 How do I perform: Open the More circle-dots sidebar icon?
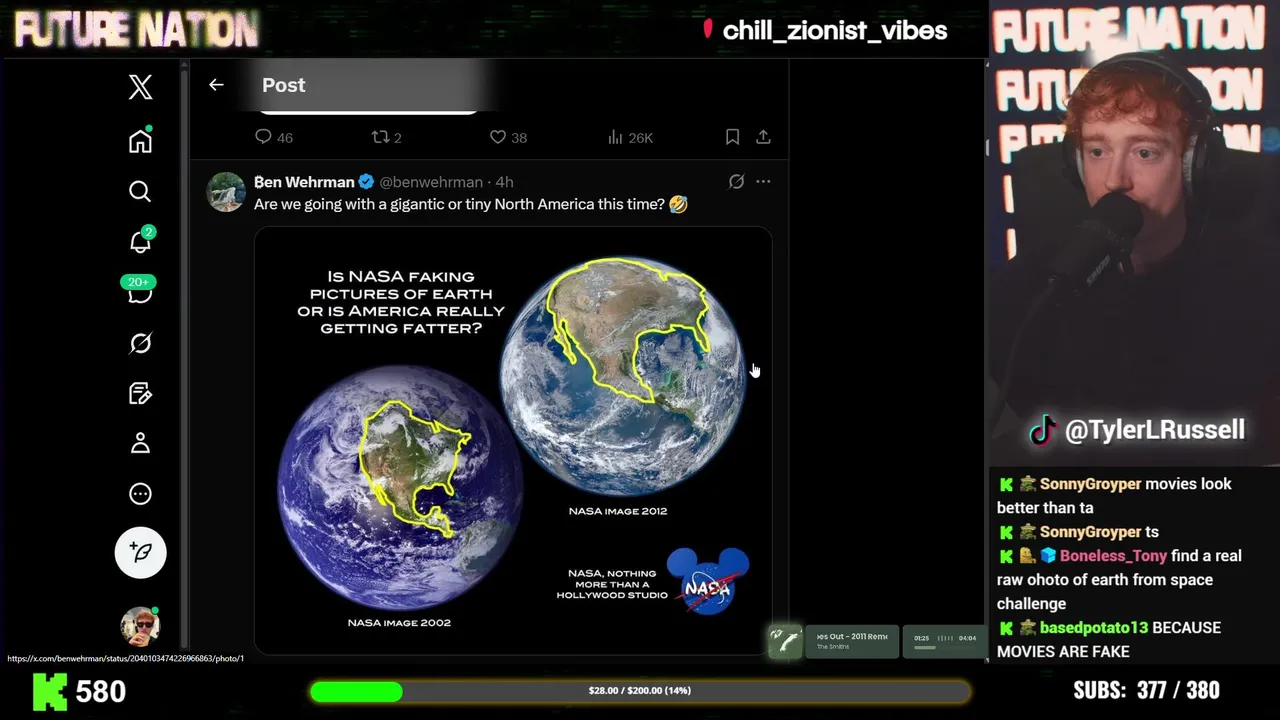[x=140, y=493]
